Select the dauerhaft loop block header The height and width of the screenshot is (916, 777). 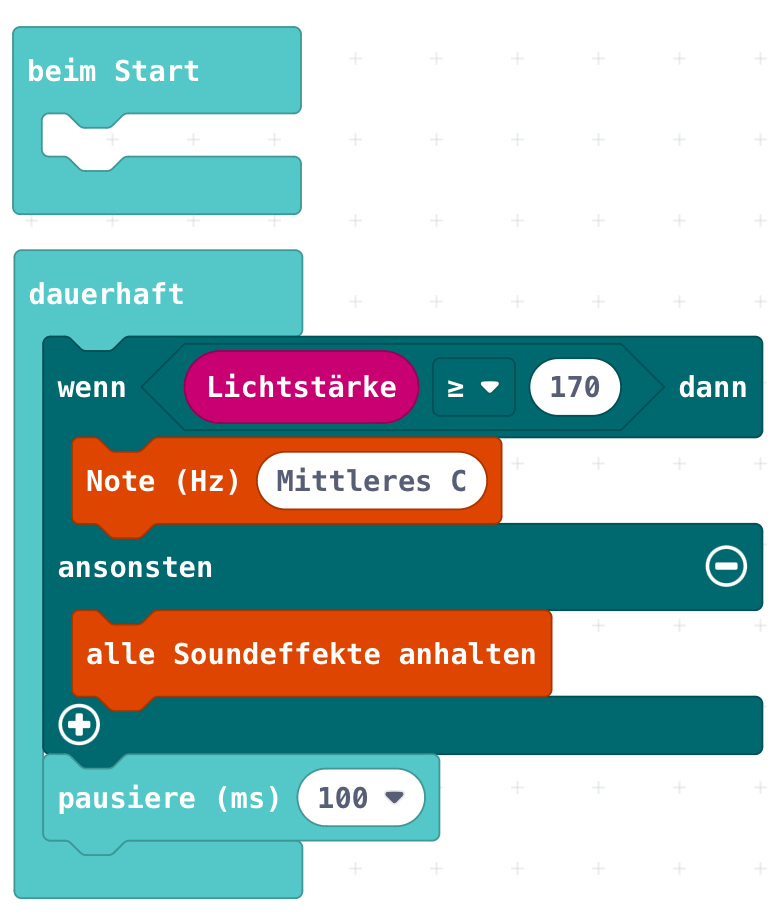106,294
